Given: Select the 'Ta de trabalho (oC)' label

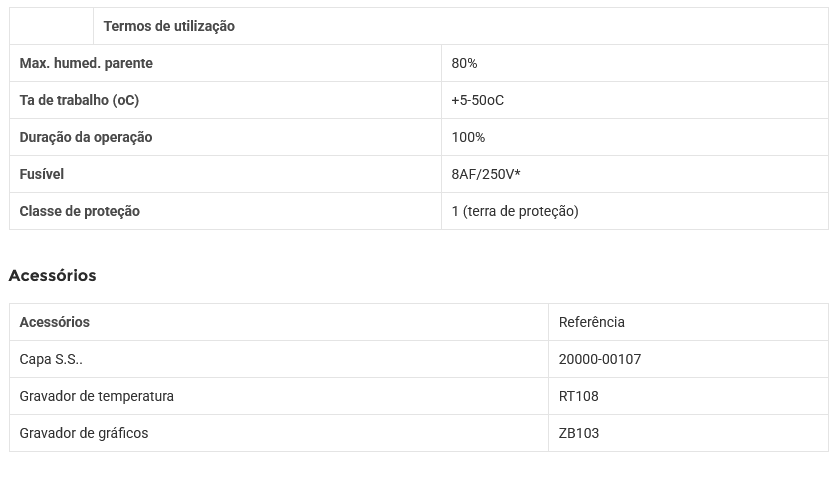Looking at the screenshot, I should [x=79, y=100].
